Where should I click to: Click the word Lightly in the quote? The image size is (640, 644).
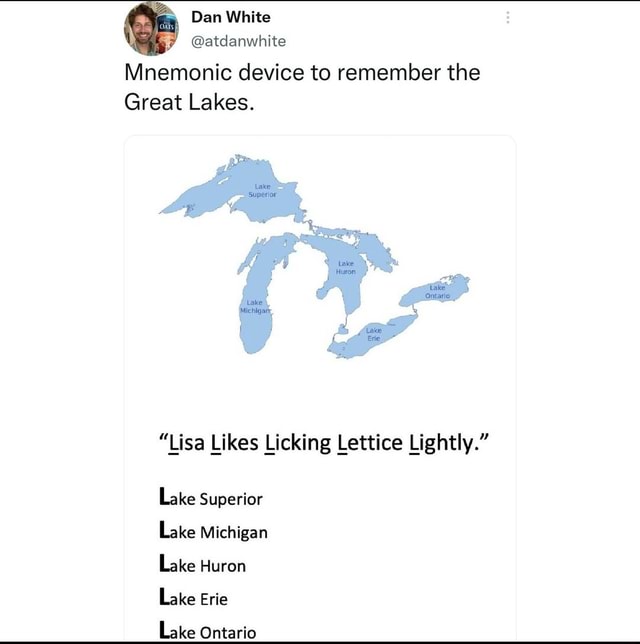point(446,444)
